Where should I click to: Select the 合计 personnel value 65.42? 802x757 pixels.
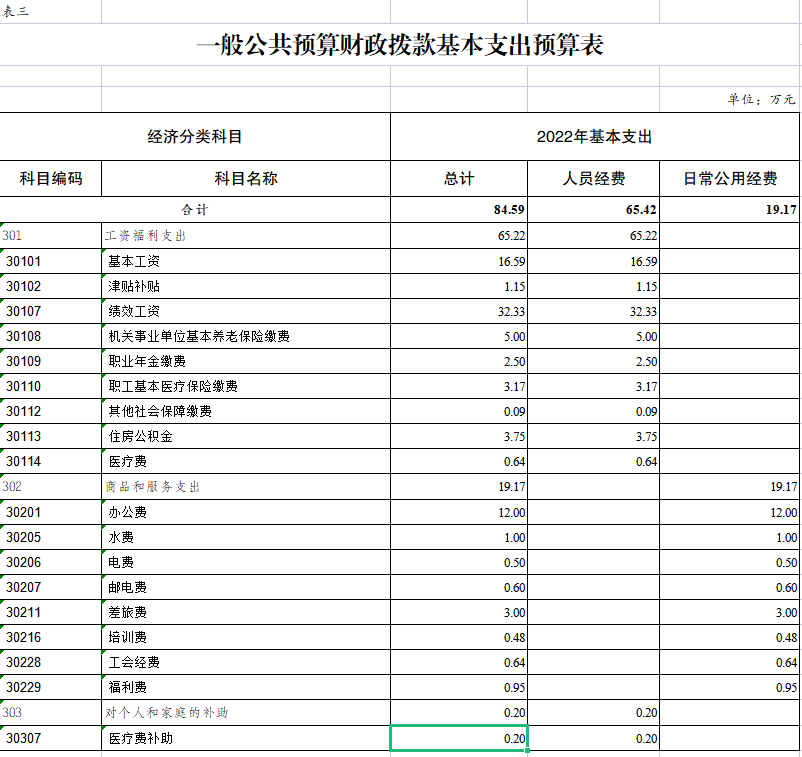coord(593,210)
